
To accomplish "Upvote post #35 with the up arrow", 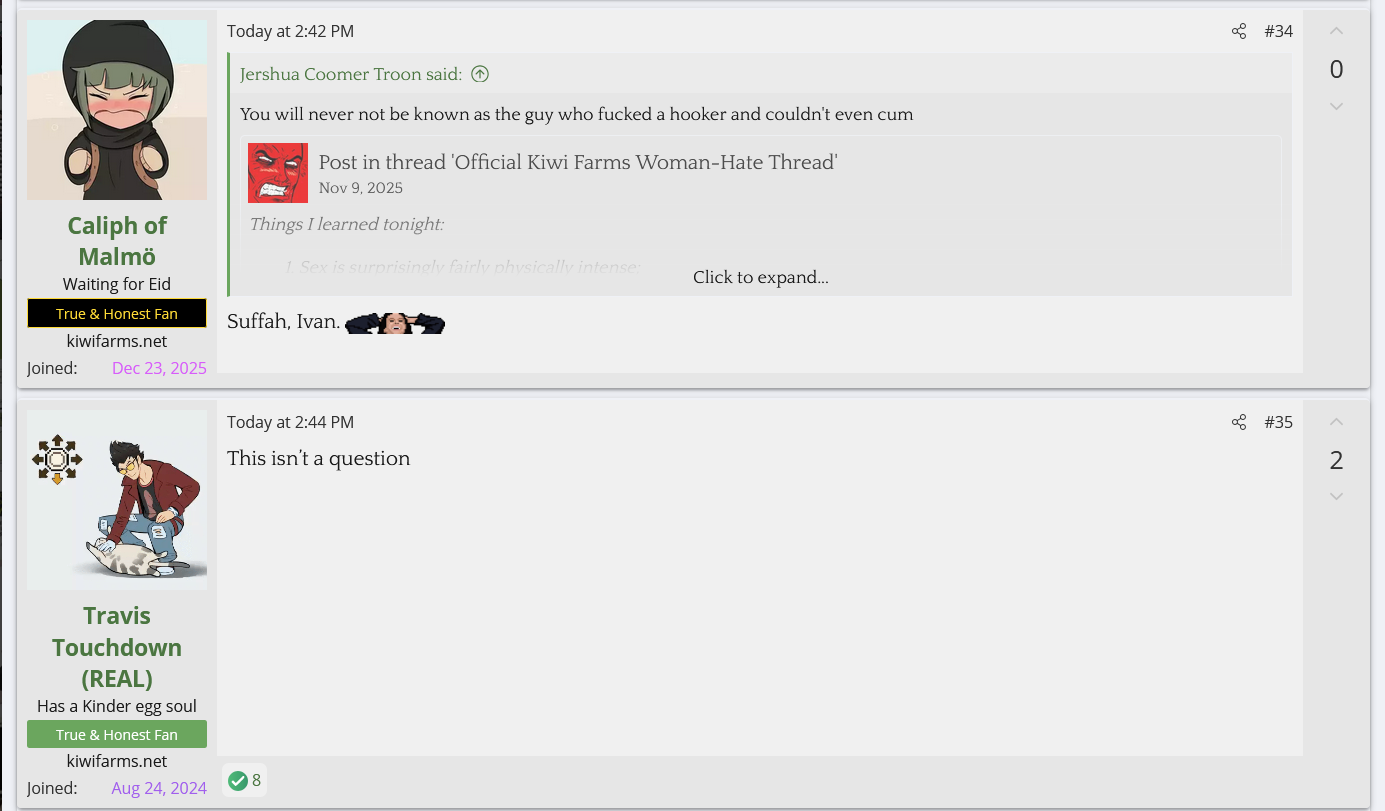I will click(1336, 422).
